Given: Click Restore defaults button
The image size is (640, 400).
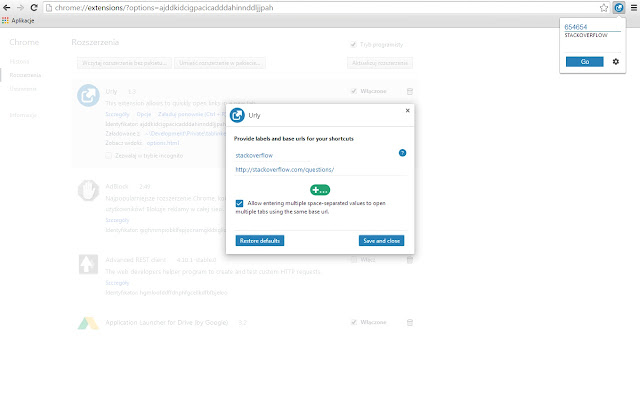Looking at the screenshot, I should pyautogui.click(x=260, y=241).
